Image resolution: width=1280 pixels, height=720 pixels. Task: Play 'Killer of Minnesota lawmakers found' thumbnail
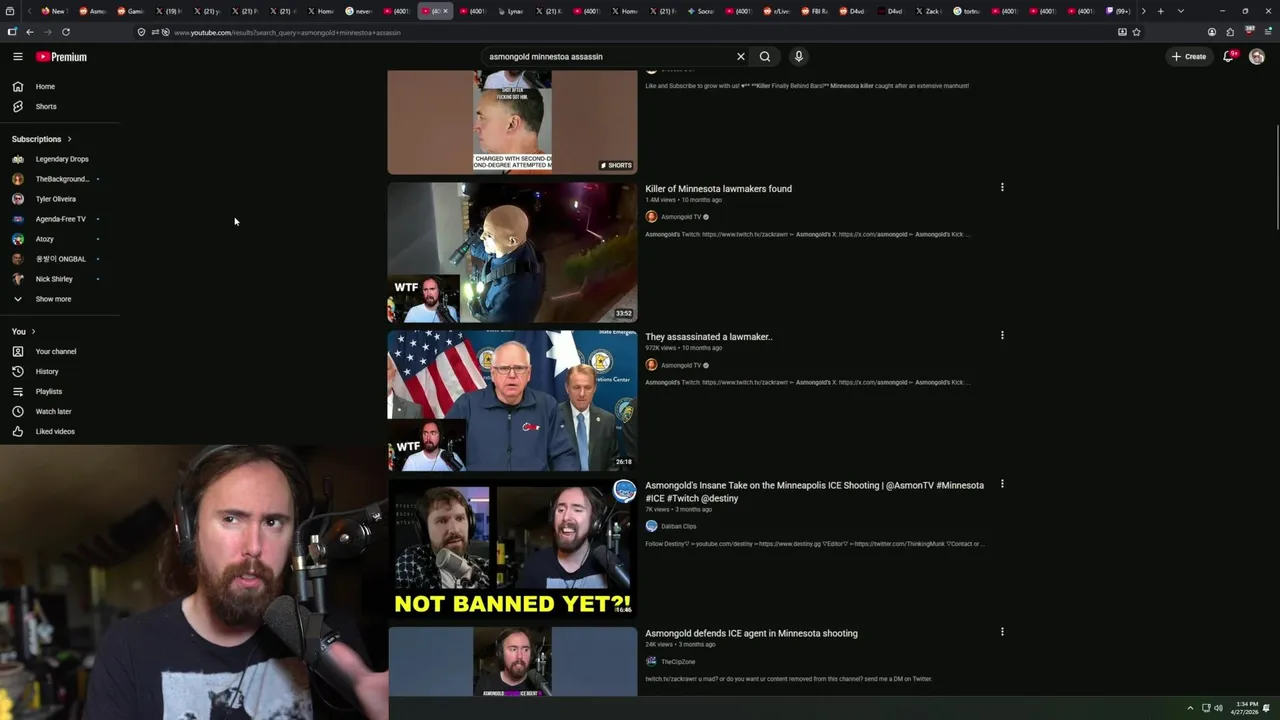[x=512, y=252]
